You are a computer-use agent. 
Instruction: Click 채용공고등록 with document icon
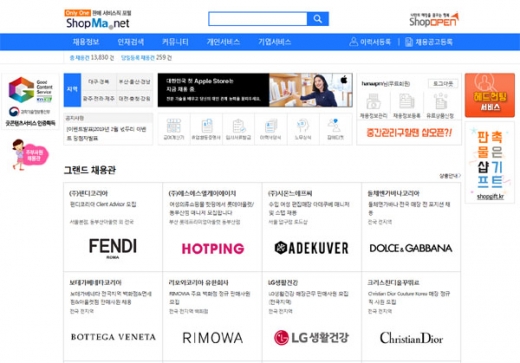coord(429,42)
